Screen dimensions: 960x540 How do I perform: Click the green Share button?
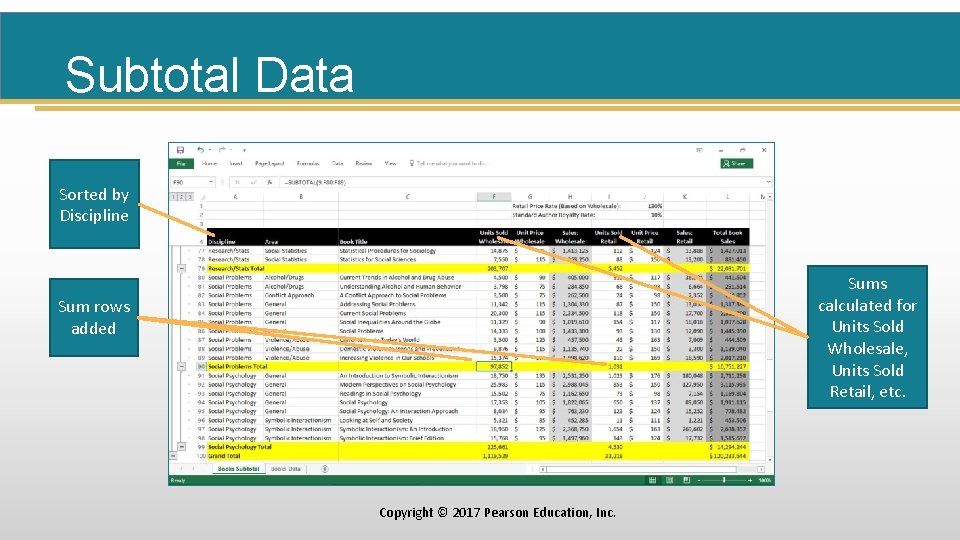click(737, 163)
